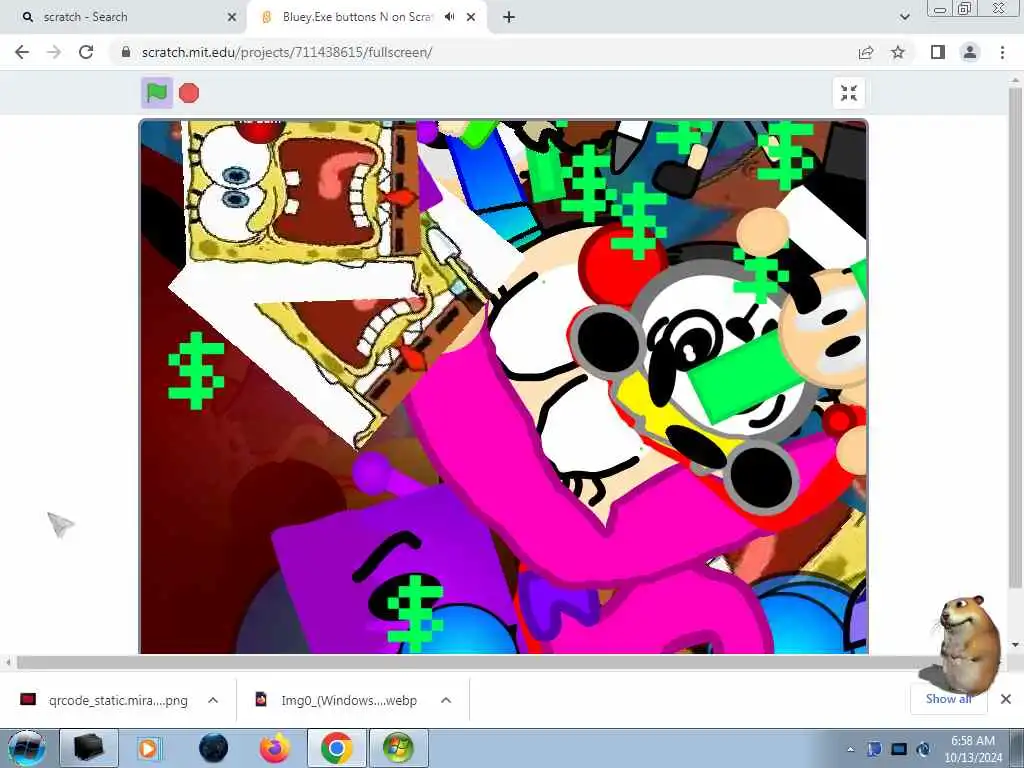1024x768 pixels.
Task: Switch to the 'scratch - Search' tab
Action: (123, 17)
